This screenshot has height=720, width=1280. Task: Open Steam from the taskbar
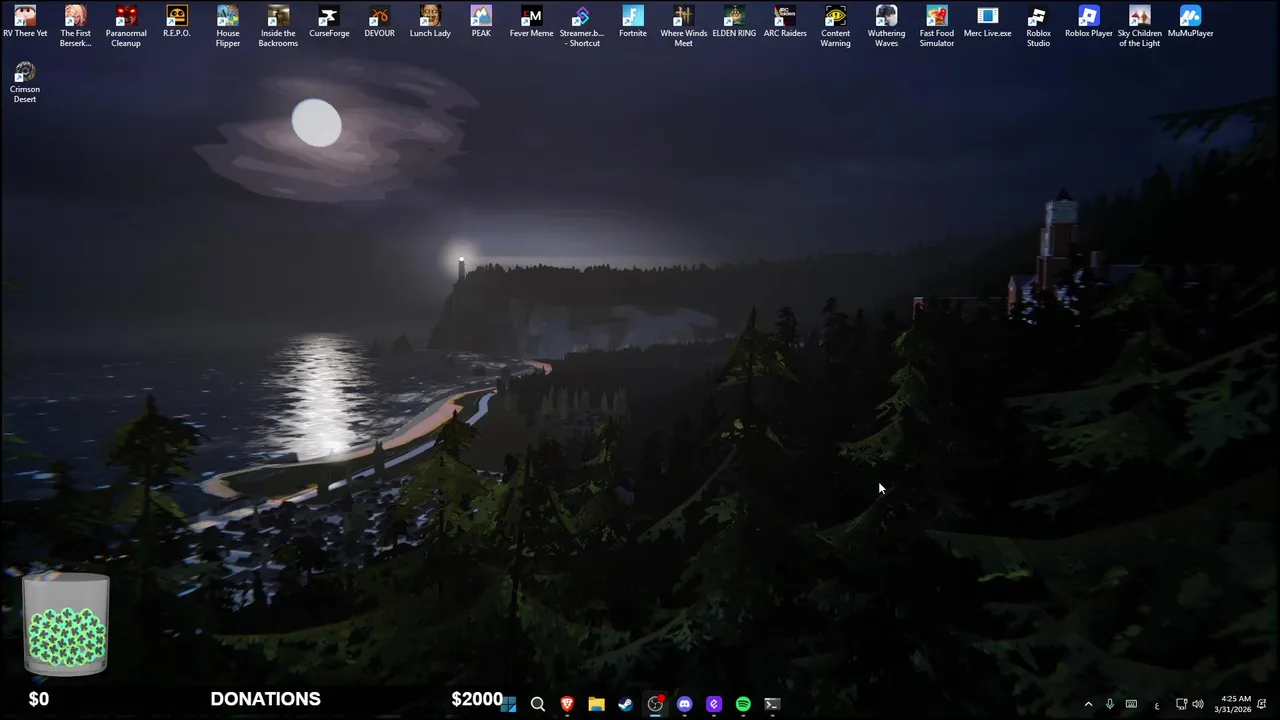click(625, 704)
